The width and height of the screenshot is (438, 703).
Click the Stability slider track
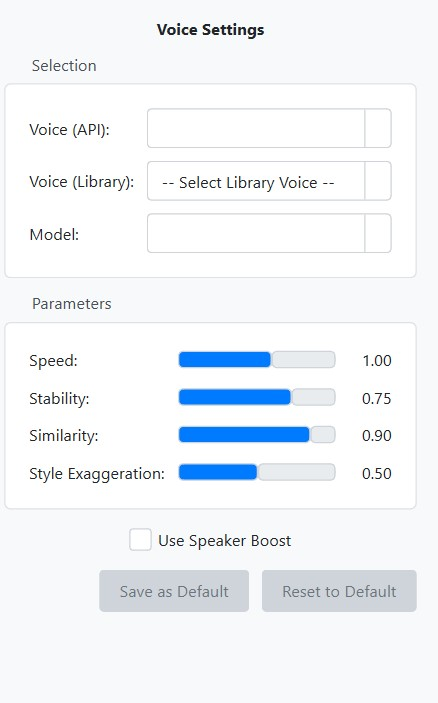257,397
